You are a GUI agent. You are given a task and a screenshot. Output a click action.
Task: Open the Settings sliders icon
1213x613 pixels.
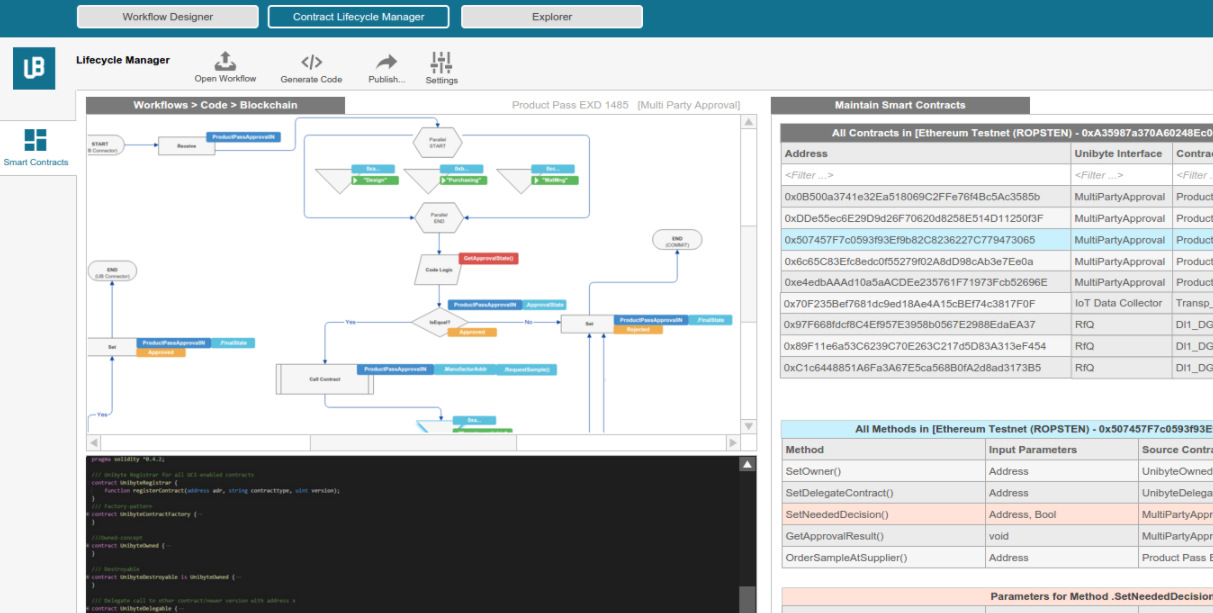click(441, 62)
